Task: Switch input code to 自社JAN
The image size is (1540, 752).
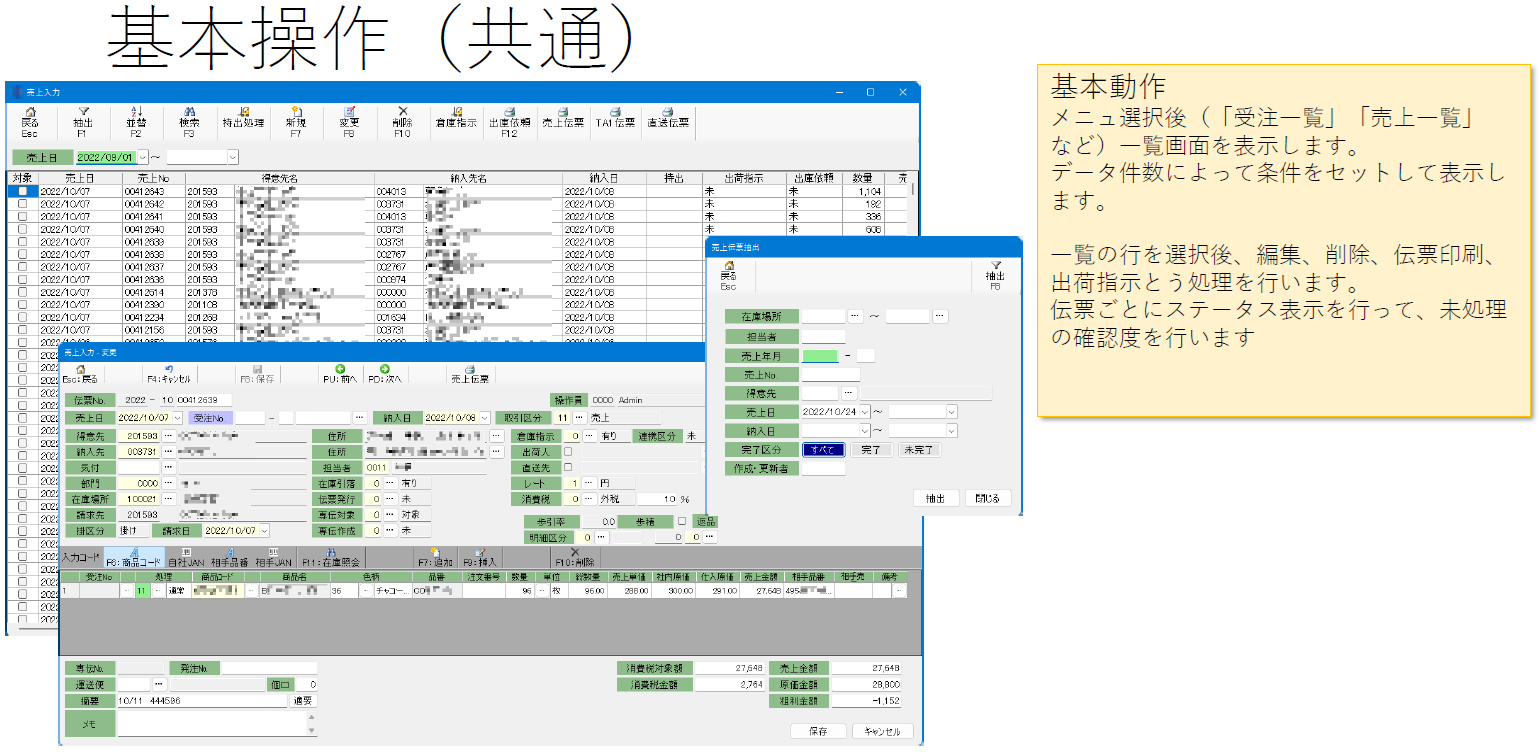Action: [185, 557]
